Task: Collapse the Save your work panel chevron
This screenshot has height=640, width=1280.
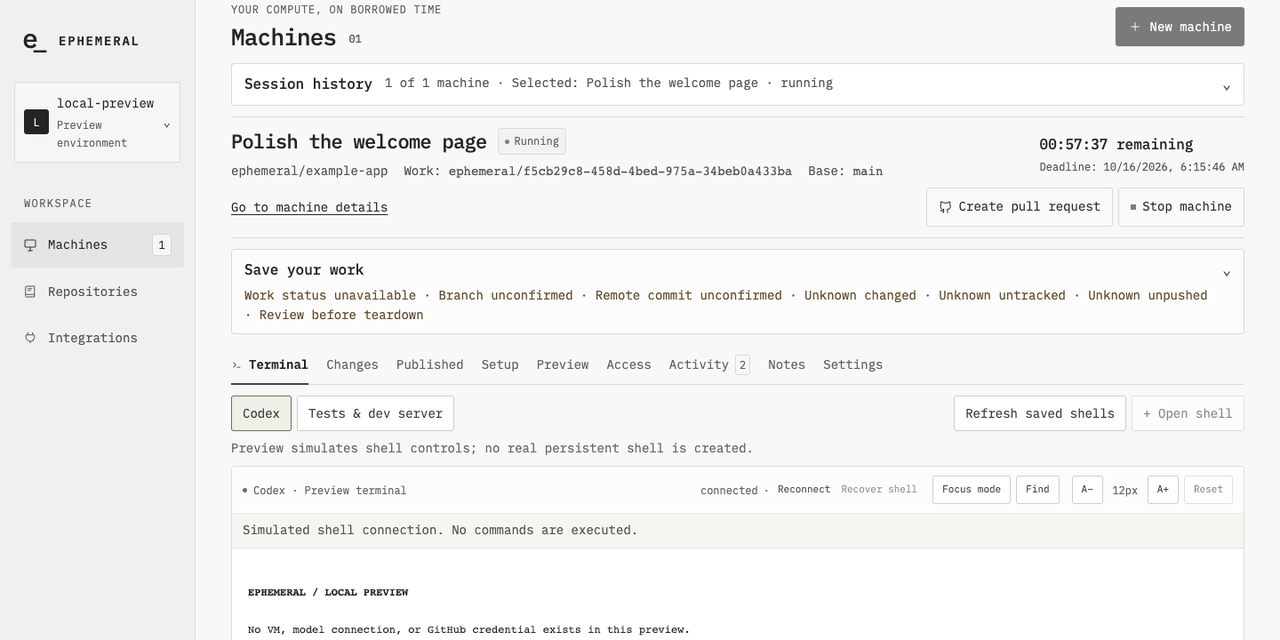Action: coord(1227,273)
